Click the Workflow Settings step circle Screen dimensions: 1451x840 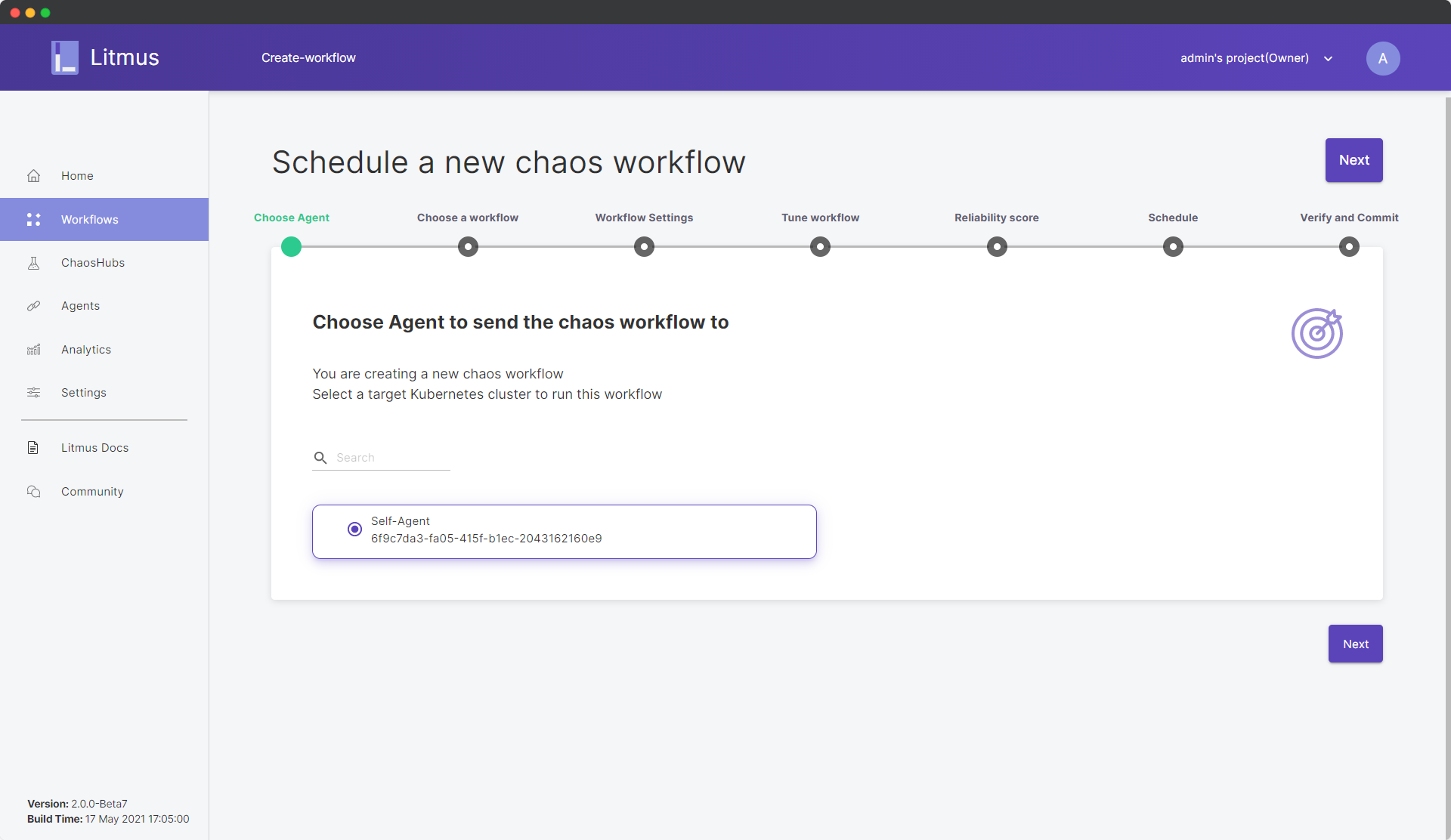(644, 246)
